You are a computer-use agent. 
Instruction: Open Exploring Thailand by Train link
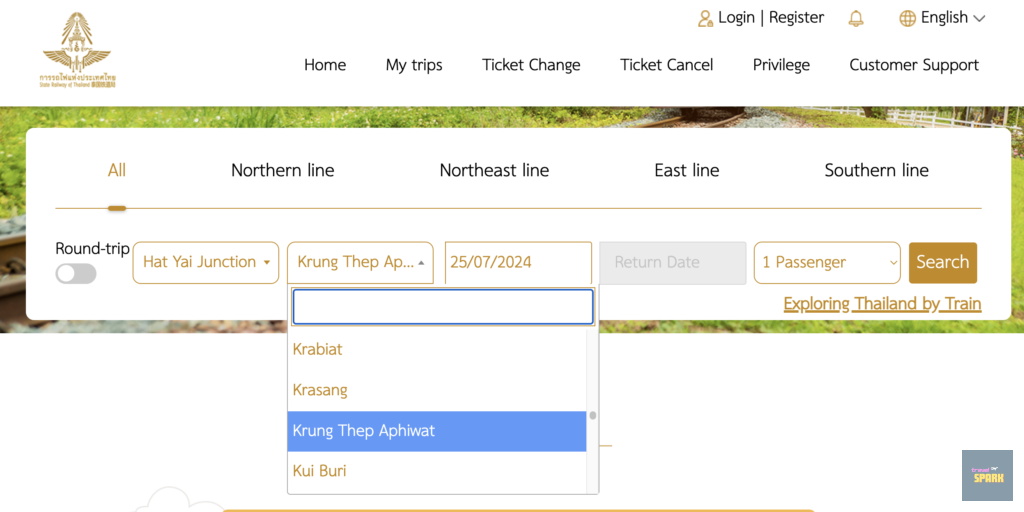882,304
